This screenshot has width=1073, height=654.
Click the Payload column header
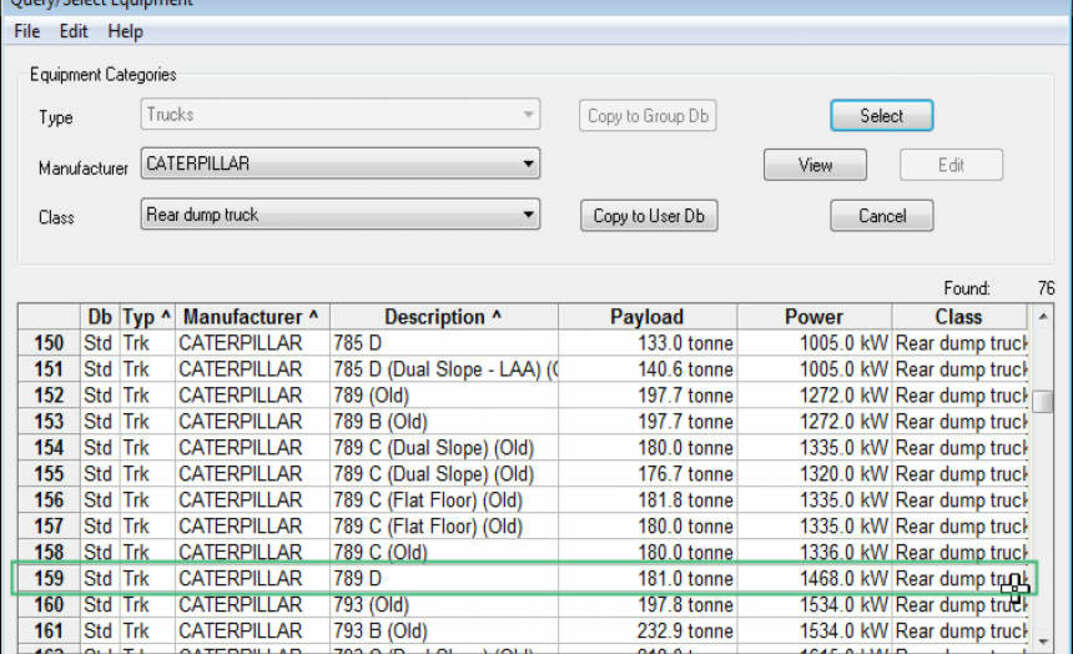(646, 317)
